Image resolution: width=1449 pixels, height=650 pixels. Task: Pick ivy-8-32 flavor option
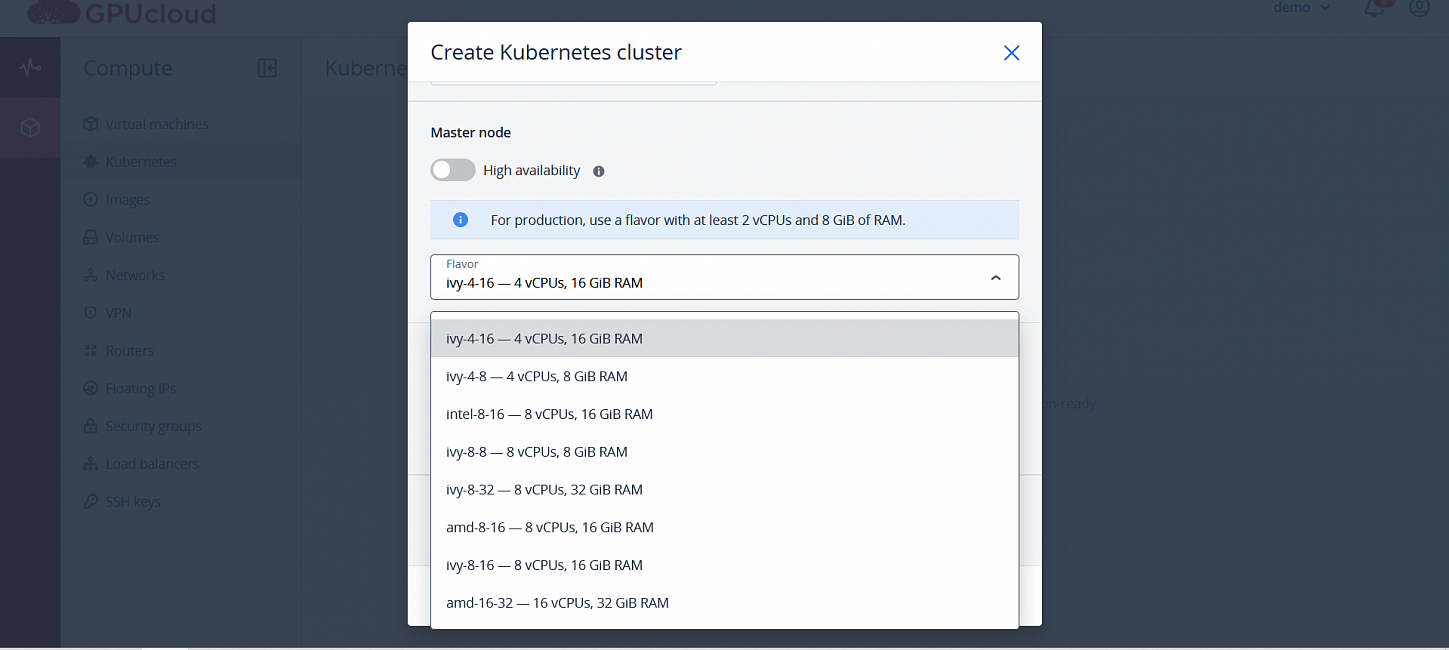tap(725, 489)
